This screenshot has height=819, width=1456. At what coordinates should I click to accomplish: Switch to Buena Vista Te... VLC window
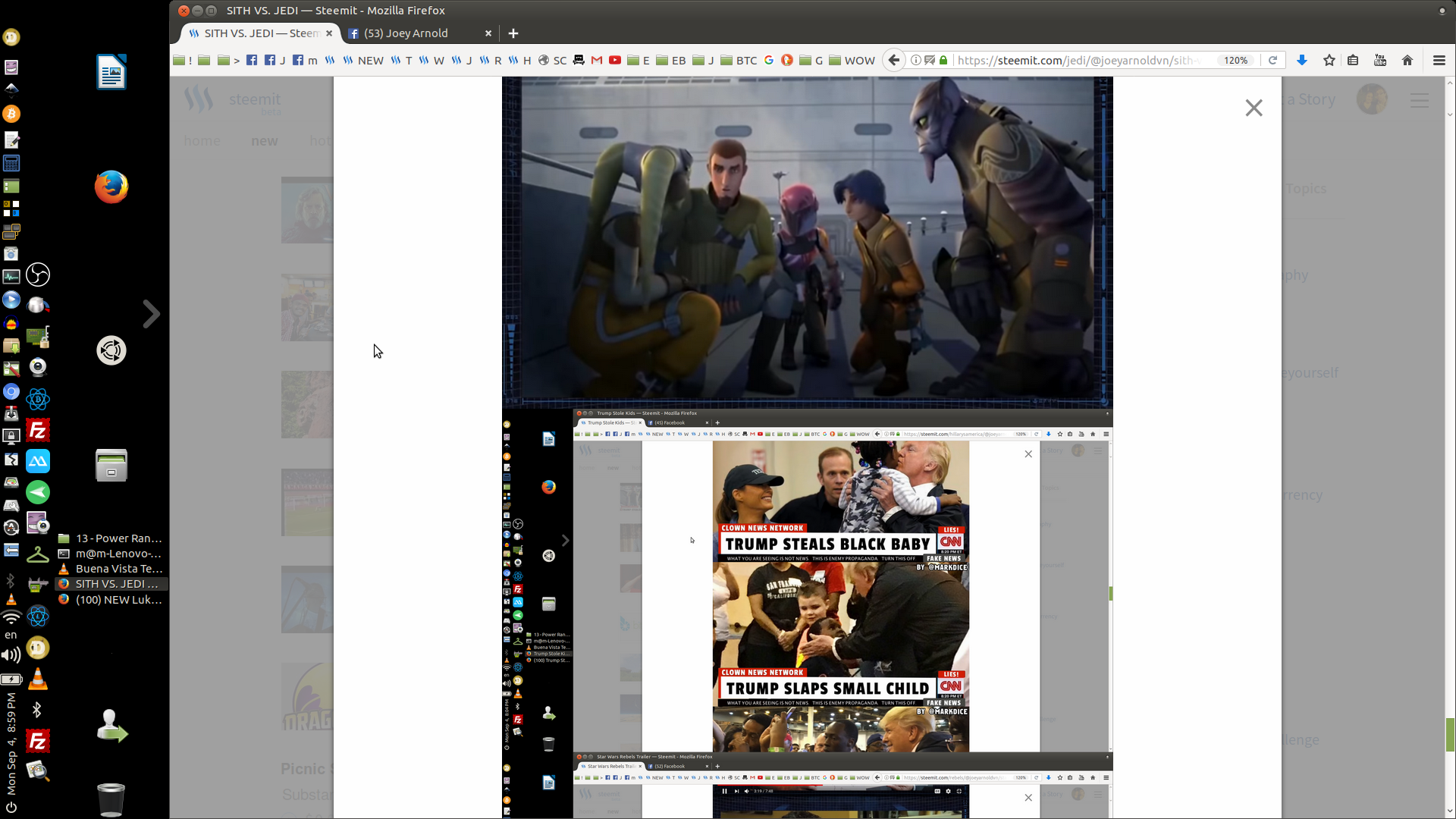(x=111, y=569)
